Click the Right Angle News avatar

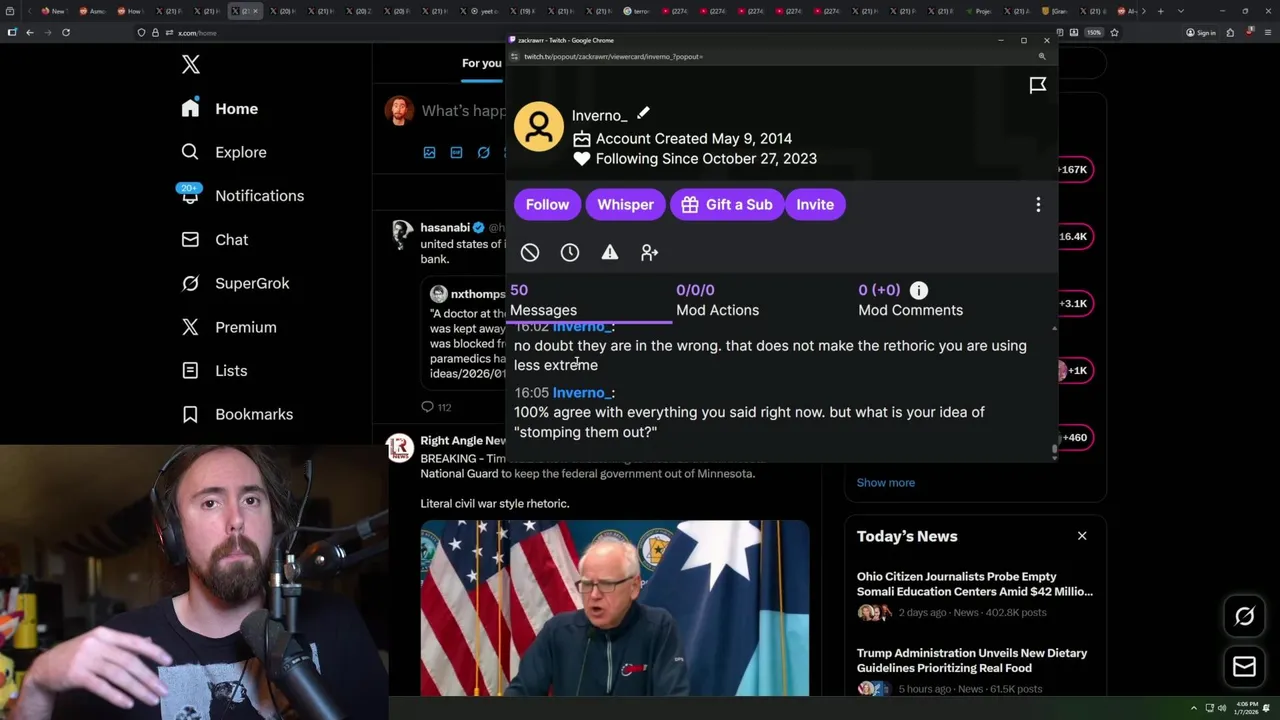[400, 448]
